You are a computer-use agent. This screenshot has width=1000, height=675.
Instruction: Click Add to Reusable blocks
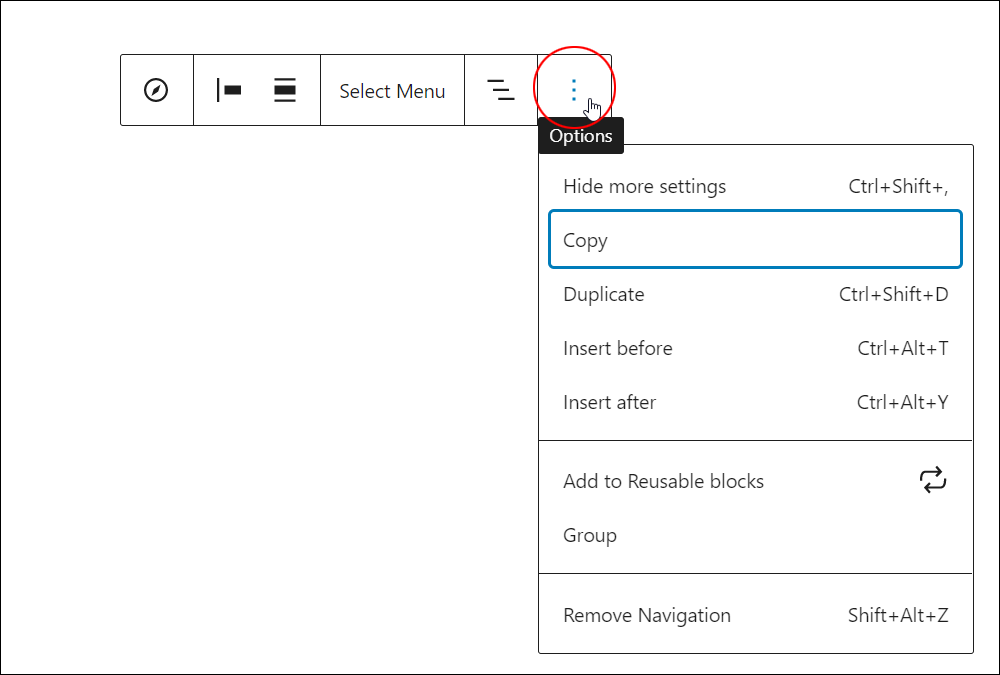click(x=755, y=481)
